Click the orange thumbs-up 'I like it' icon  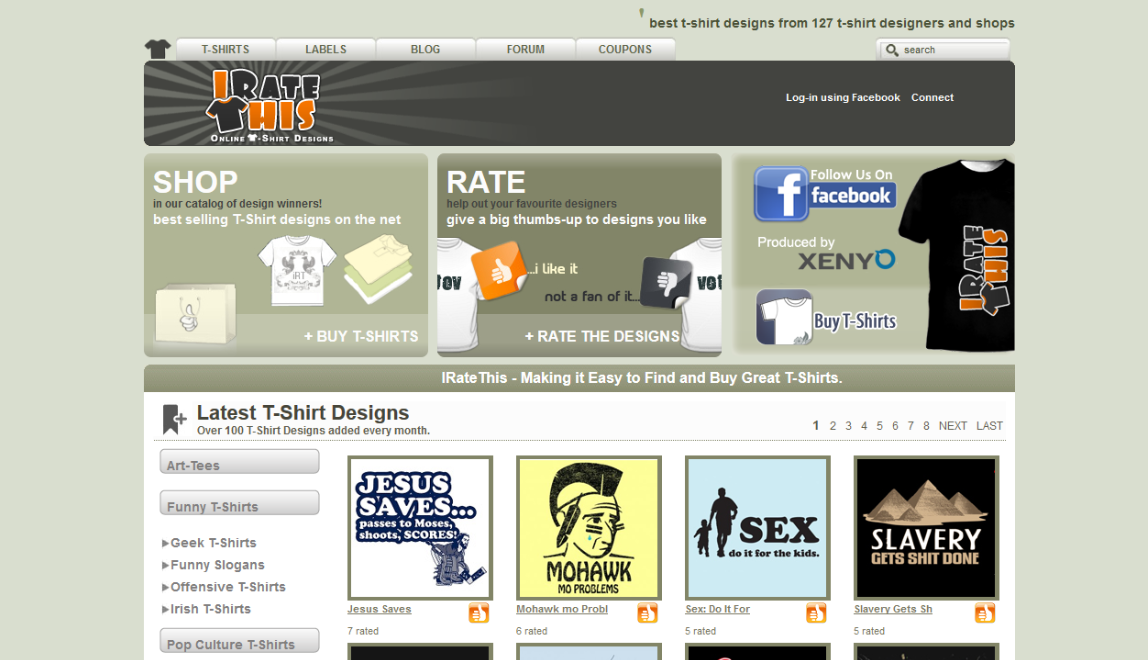click(x=498, y=270)
